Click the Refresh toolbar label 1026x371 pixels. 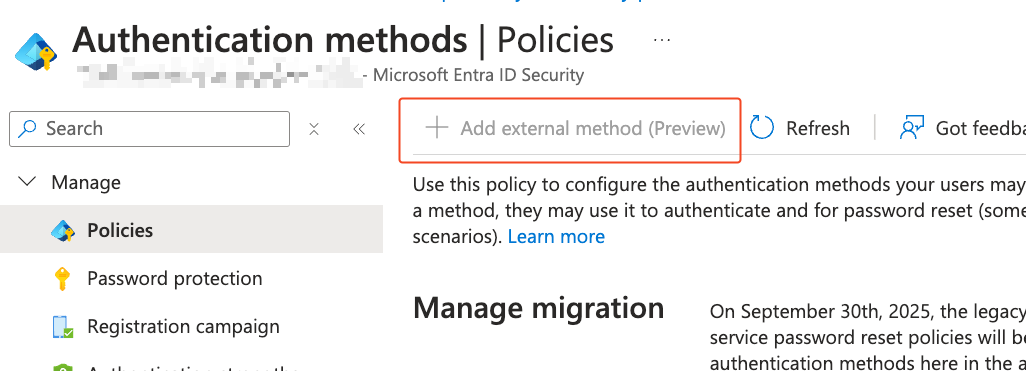(818, 128)
